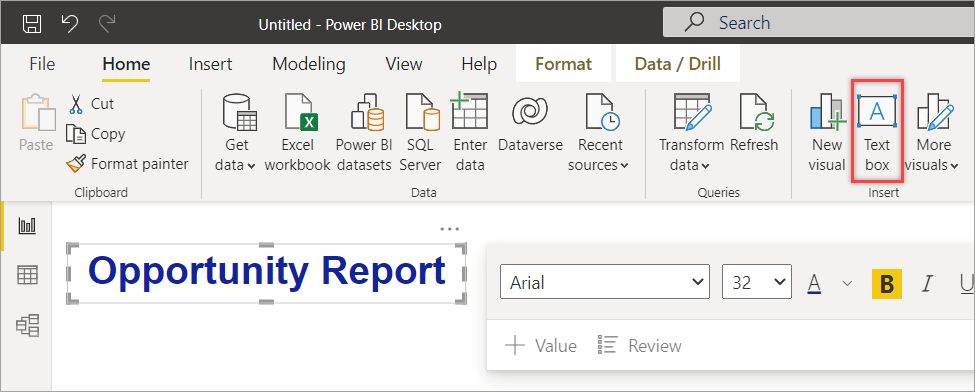The height and width of the screenshot is (392, 975).
Task: Open the Data / Drill tab
Action: [x=677, y=64]
